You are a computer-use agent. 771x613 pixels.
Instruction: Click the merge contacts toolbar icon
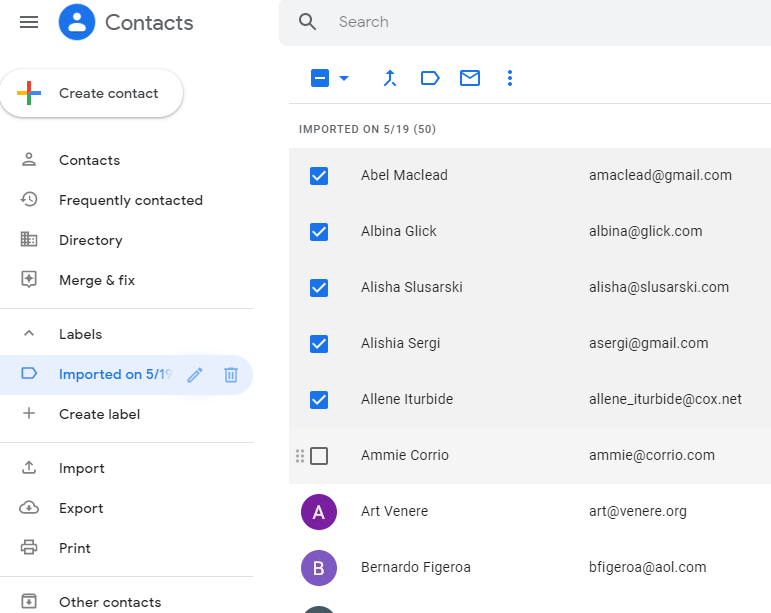390,78
